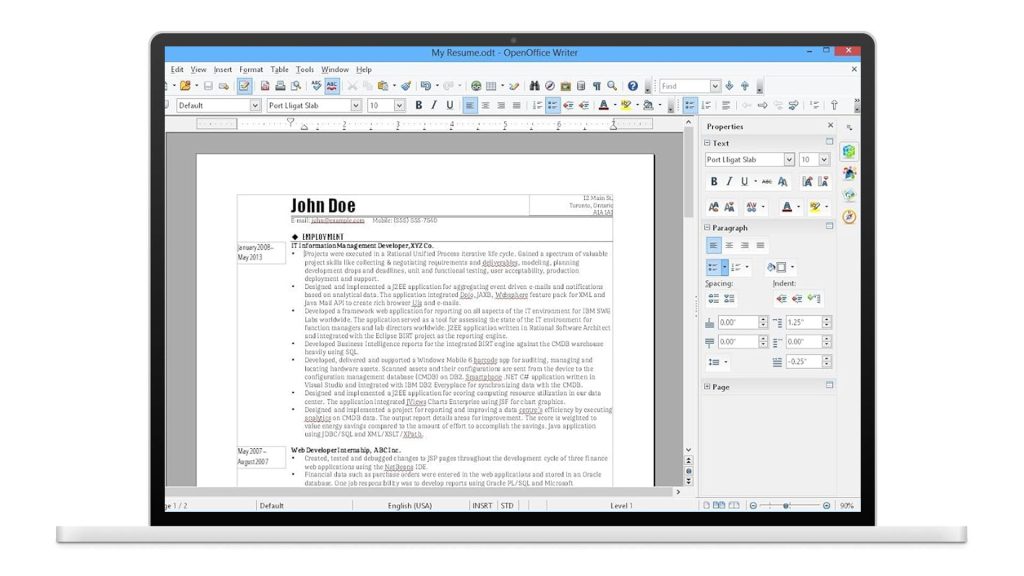Type in the Find toolbar search field
Viewport: 1024px width, 576px height.
(x=686, y=85)
